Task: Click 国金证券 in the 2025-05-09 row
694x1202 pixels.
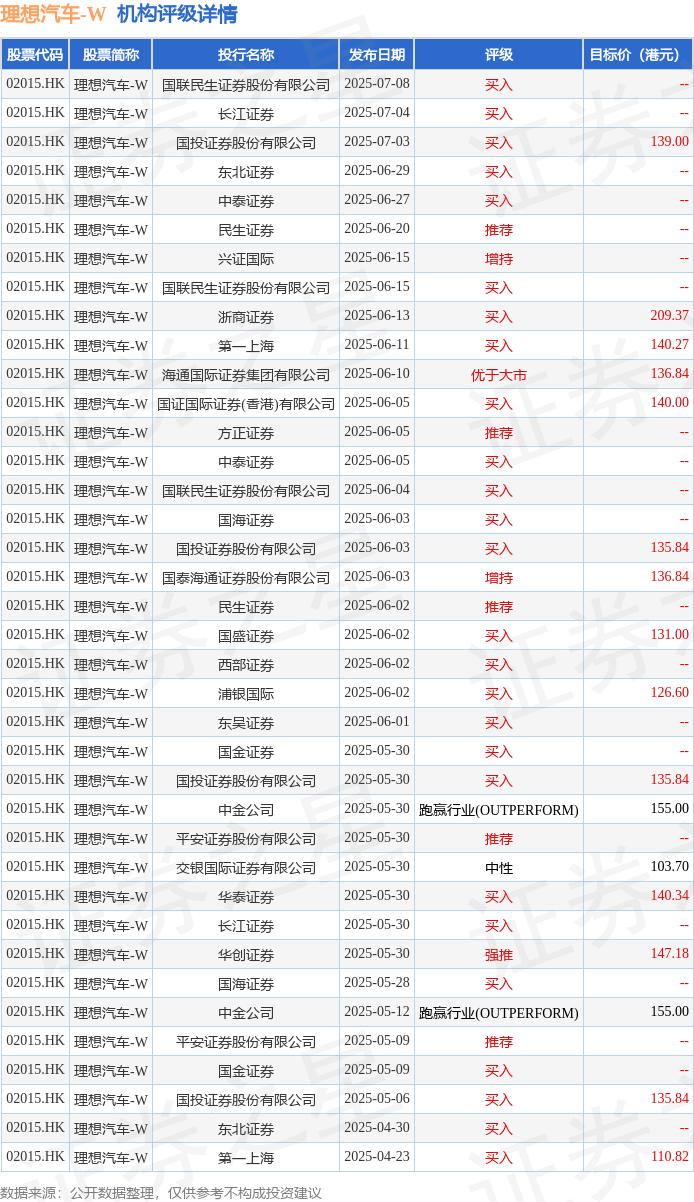Action: point(246,1071)
